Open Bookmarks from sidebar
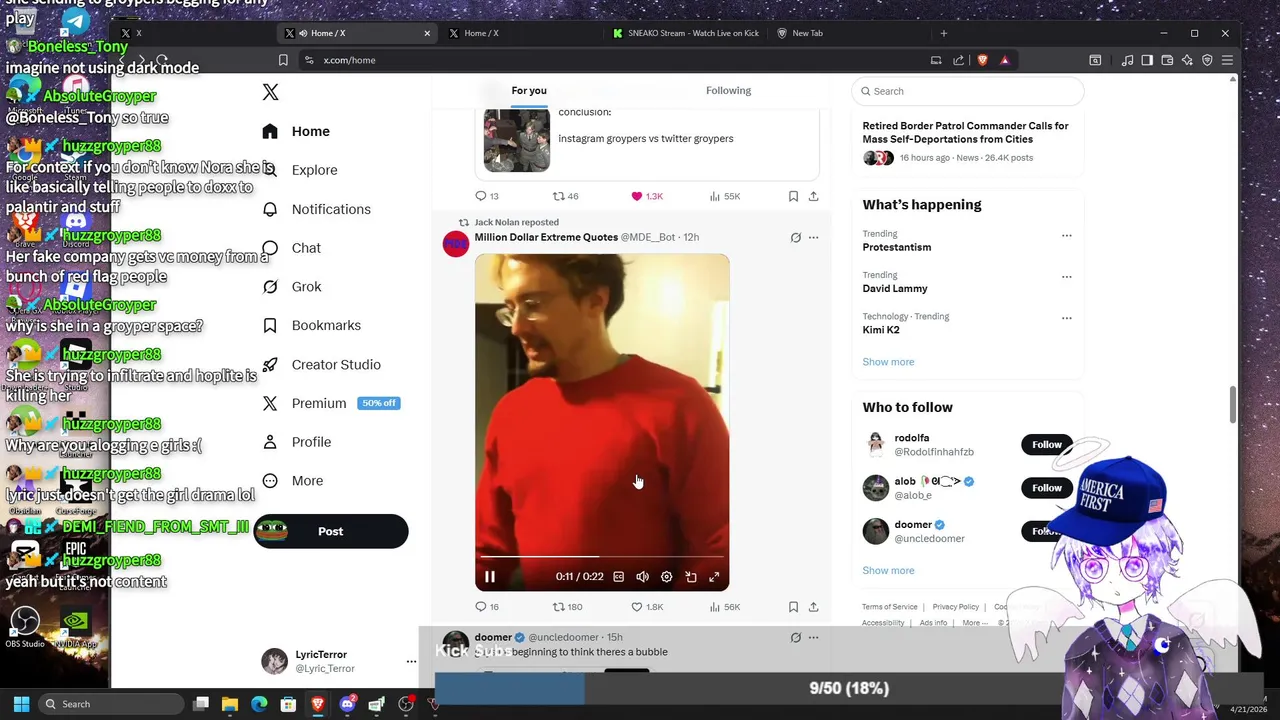 [312, 325]
